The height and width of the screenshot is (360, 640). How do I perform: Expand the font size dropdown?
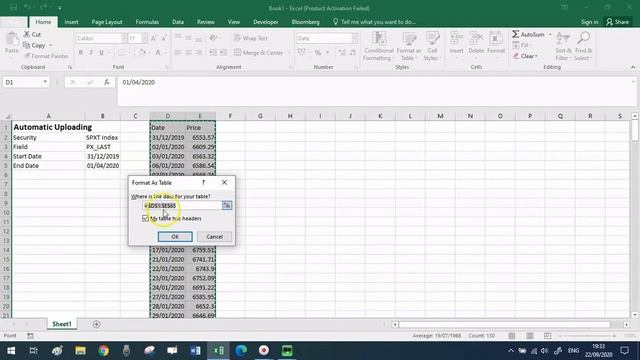click(x=144, y=38)
